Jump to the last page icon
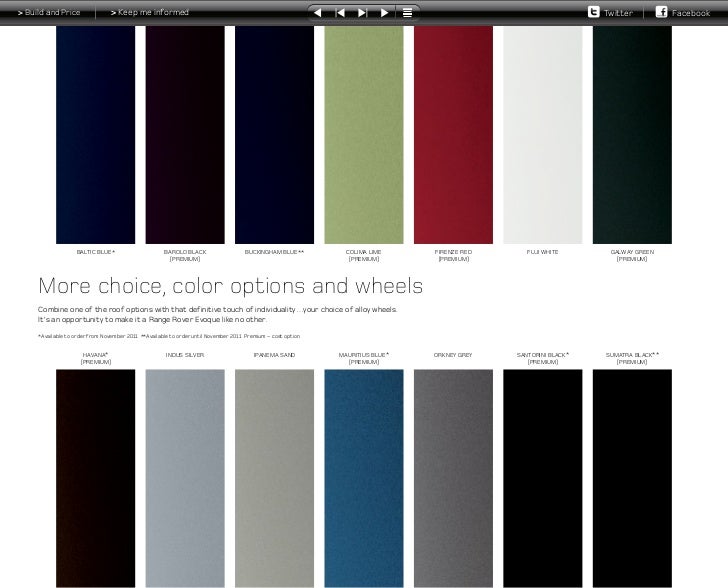Image resolution: width=728 pixels, height=588 pixels. point(363,13)
